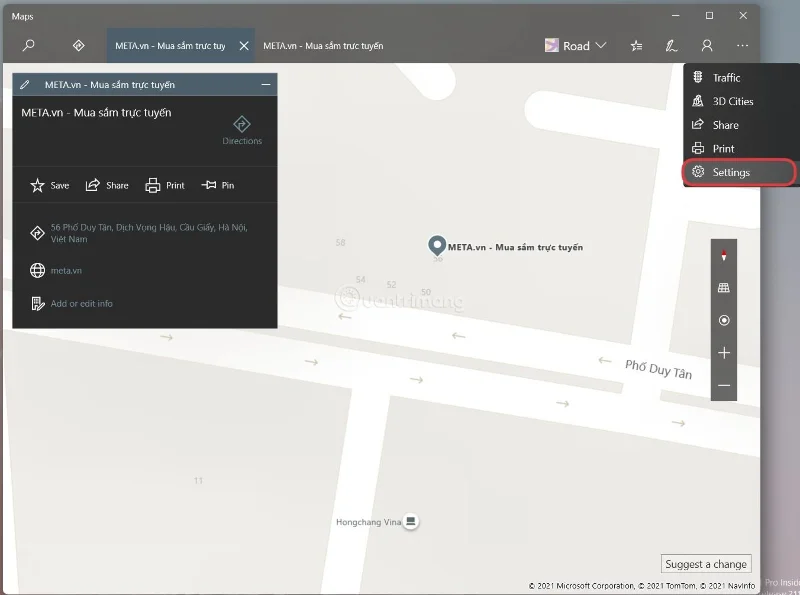
Task: Click the globe icon beside meta.vn
Action: pos(37,270)
